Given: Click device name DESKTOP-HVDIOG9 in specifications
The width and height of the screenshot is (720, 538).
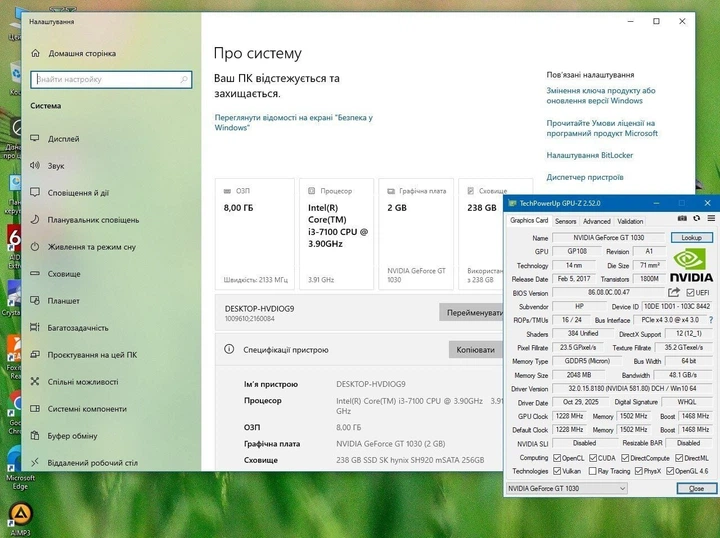Looking at the screenshot, I should (371, 384).
